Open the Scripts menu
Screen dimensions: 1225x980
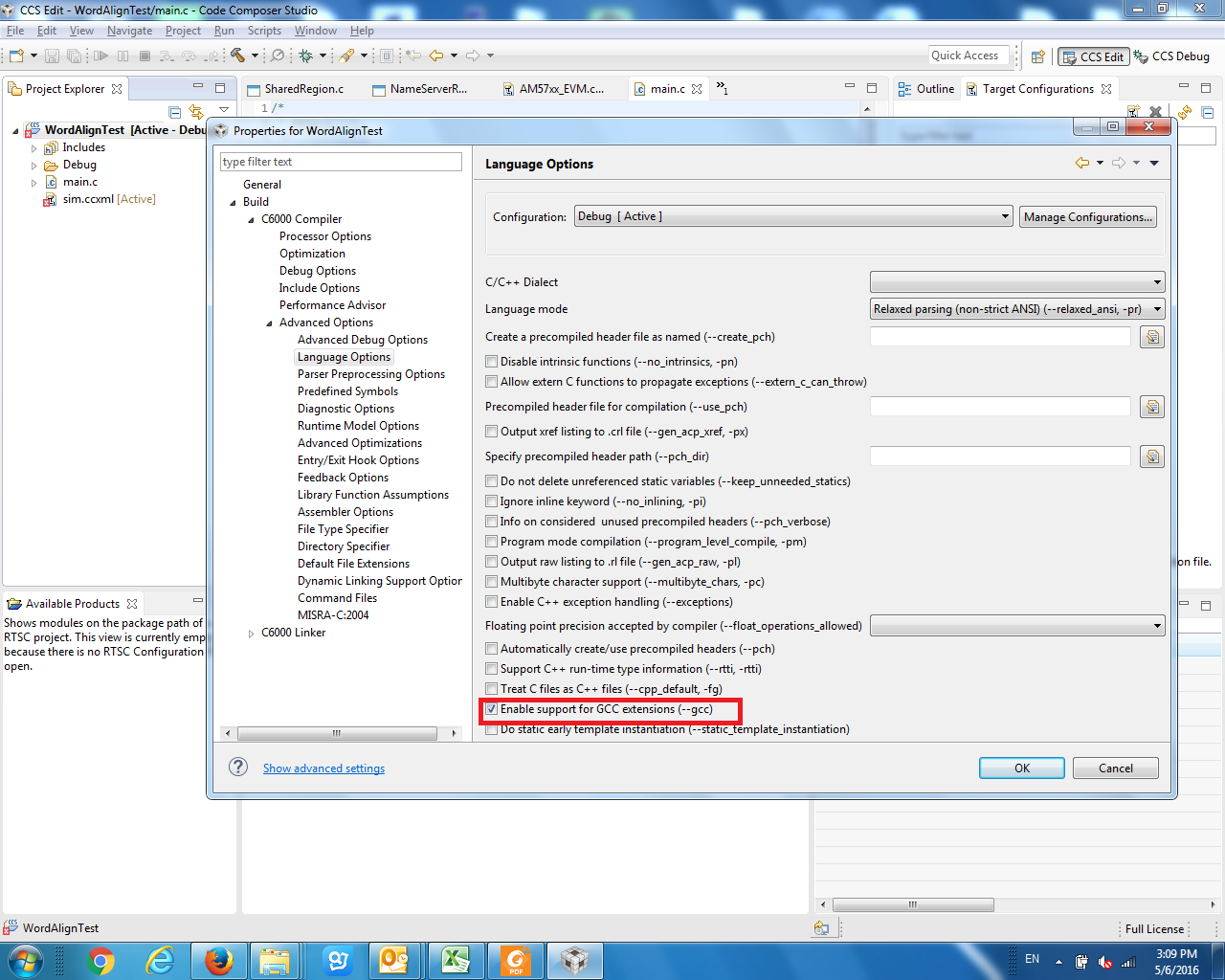click(264, 31)
